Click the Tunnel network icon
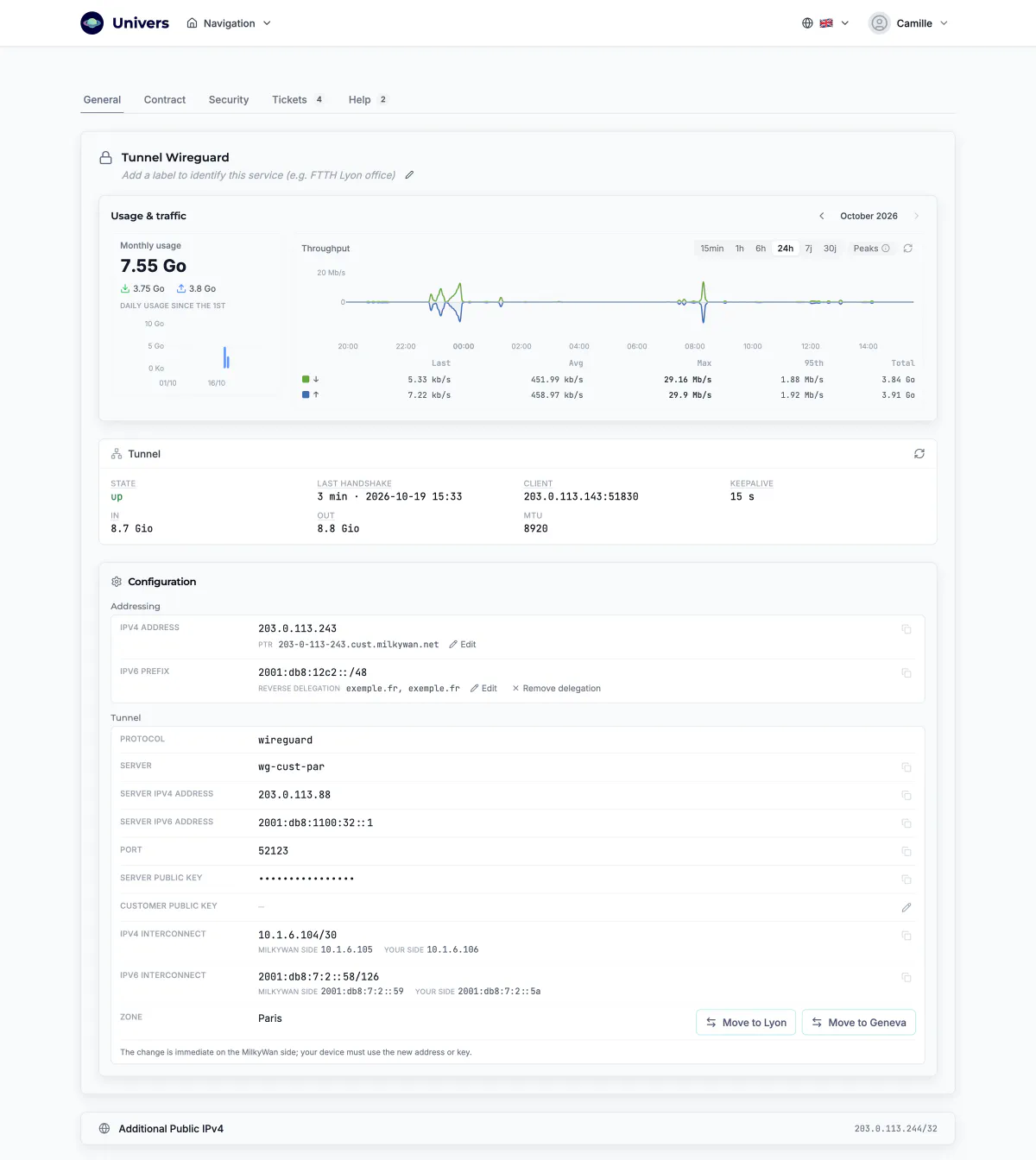This screenshot has height=1160, width=1036. 117,454
